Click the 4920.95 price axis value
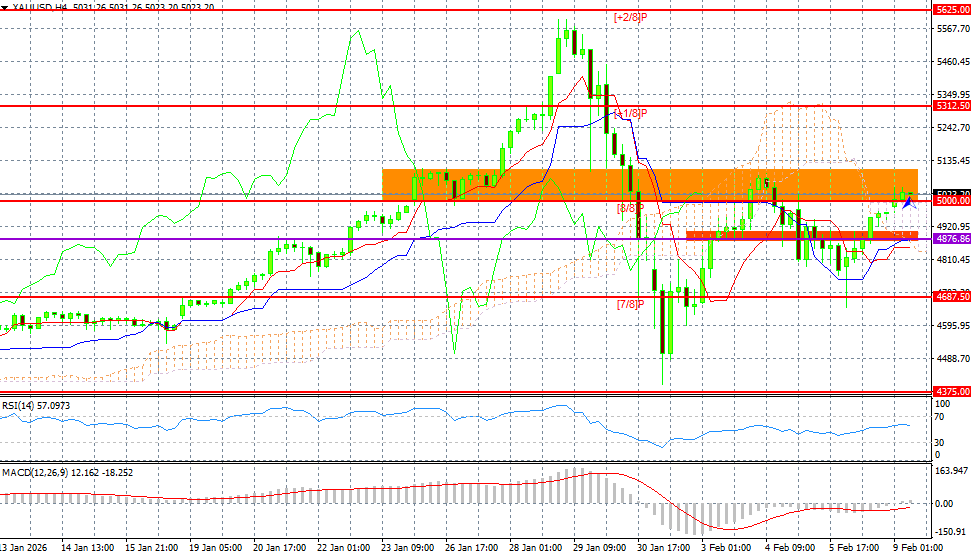This screenshot has width=971, height=558. [953, 227]
